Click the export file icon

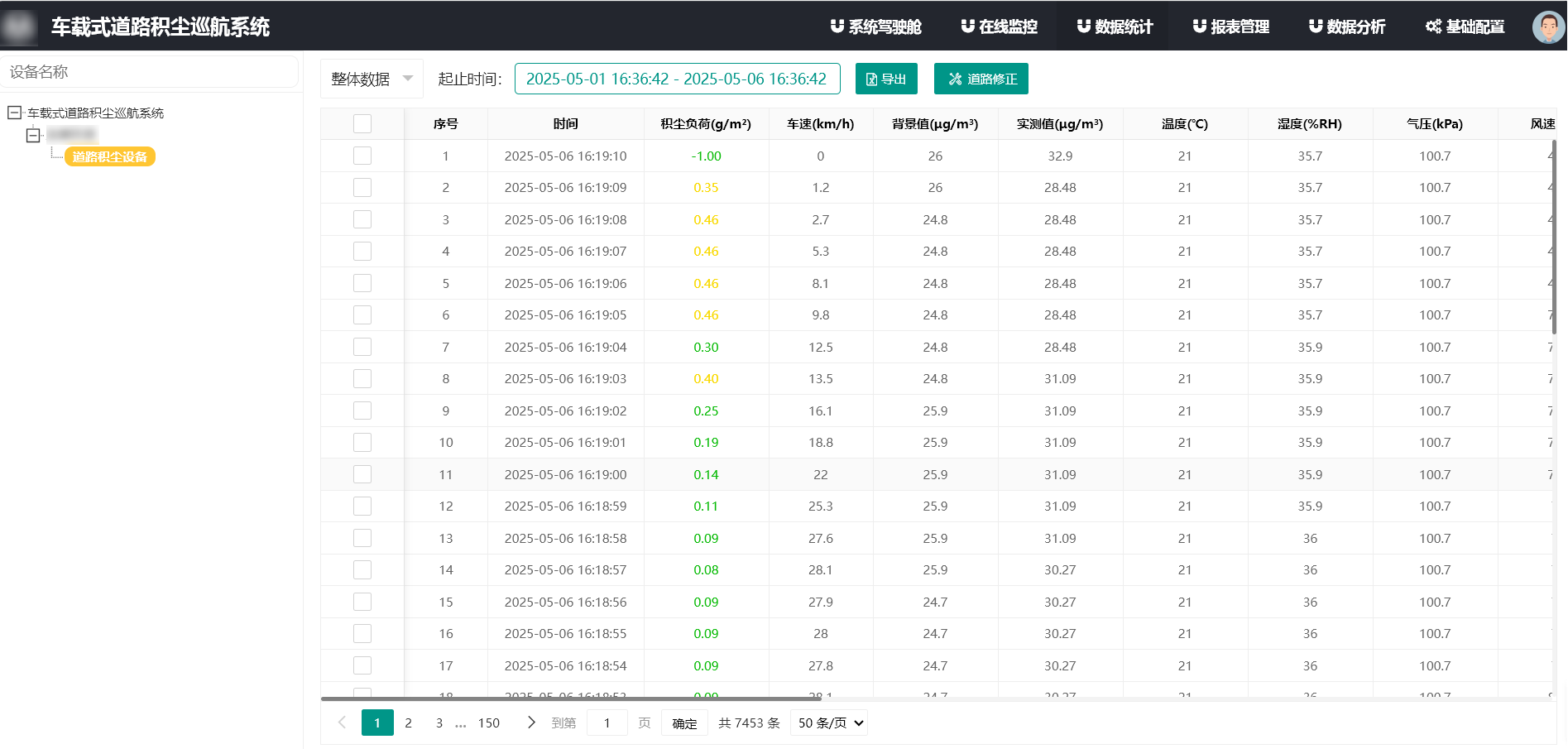tap(871, 79)
